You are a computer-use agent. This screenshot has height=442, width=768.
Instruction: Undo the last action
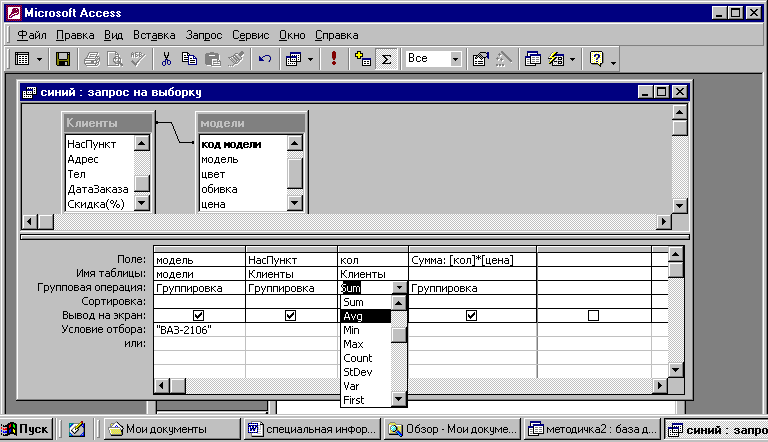(264, 59)
